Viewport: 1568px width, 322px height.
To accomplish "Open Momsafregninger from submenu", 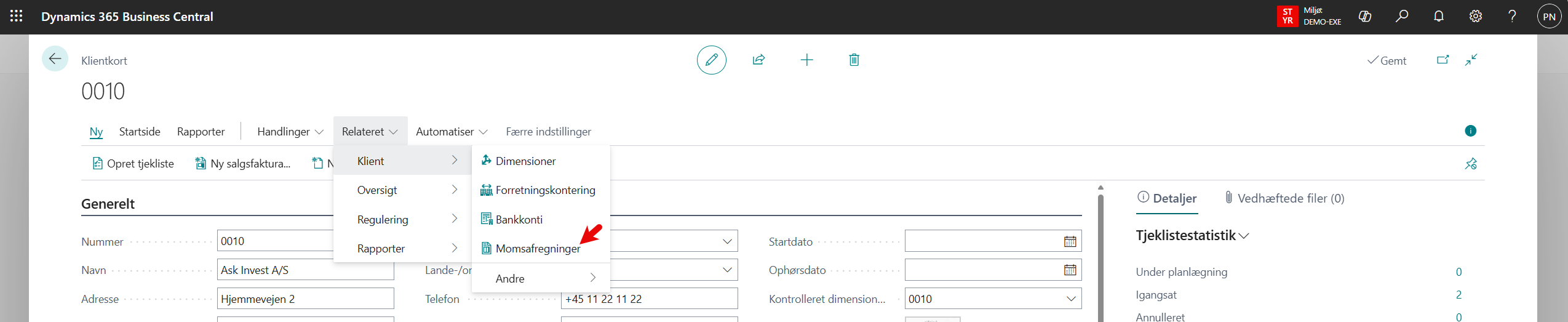I will [x=541, y=248].
